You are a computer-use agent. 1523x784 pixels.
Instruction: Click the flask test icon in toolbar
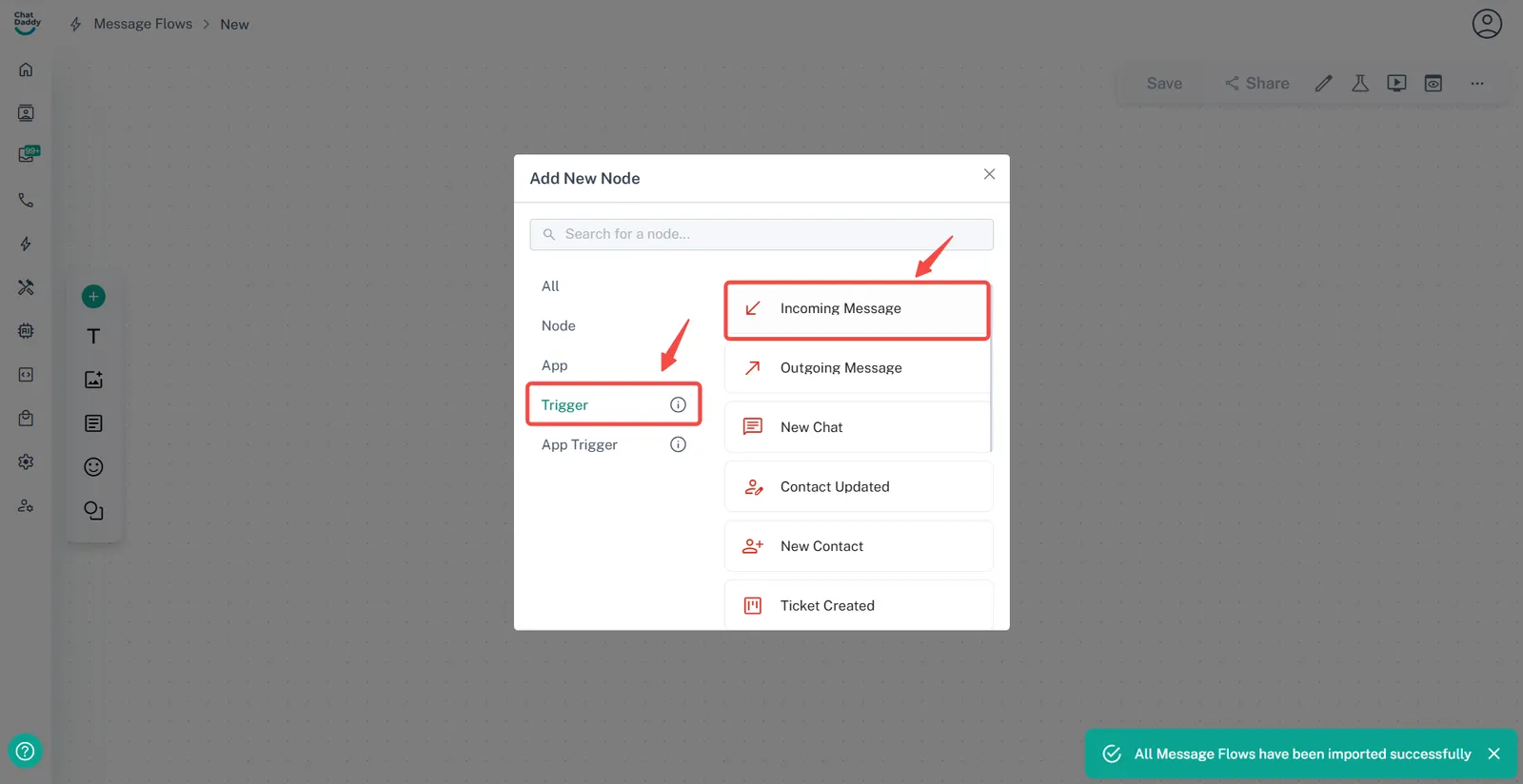(1360, 84)
